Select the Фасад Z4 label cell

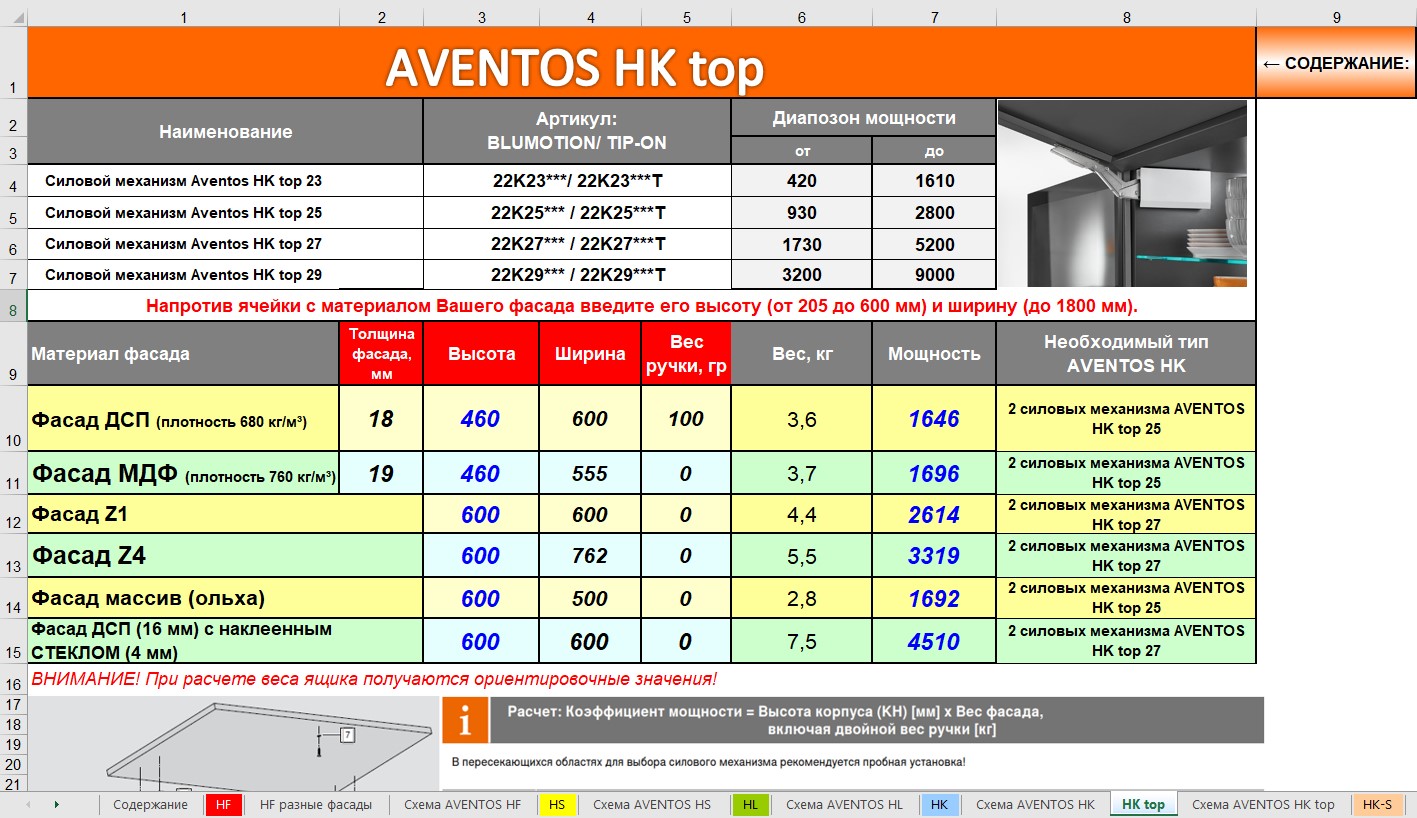click(225, 556)
